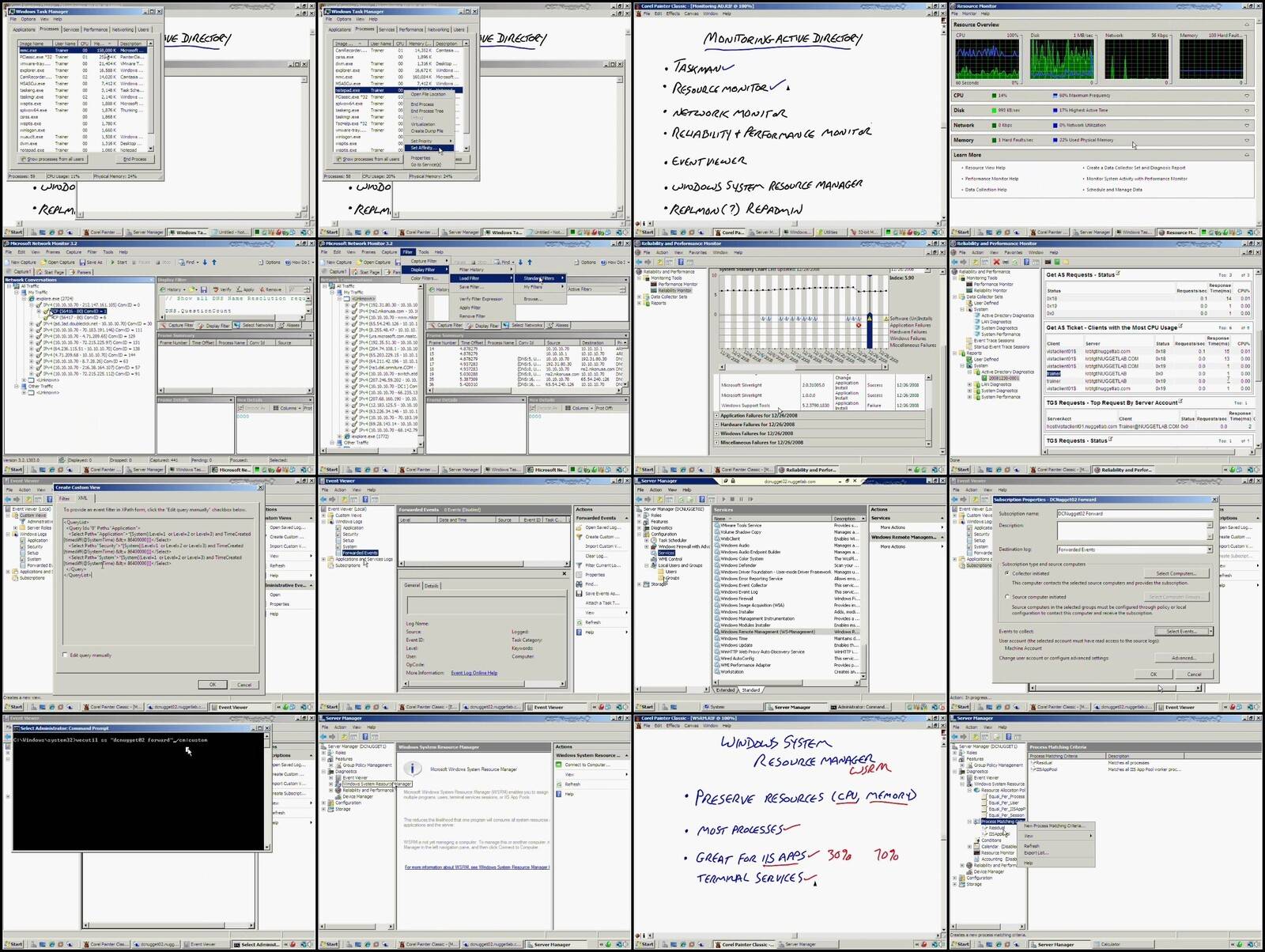The height and width of the screenshot is (952, 1265).
Task: Click Refresh icon in Forwarded Events actions pane
Action: [580, 622]
